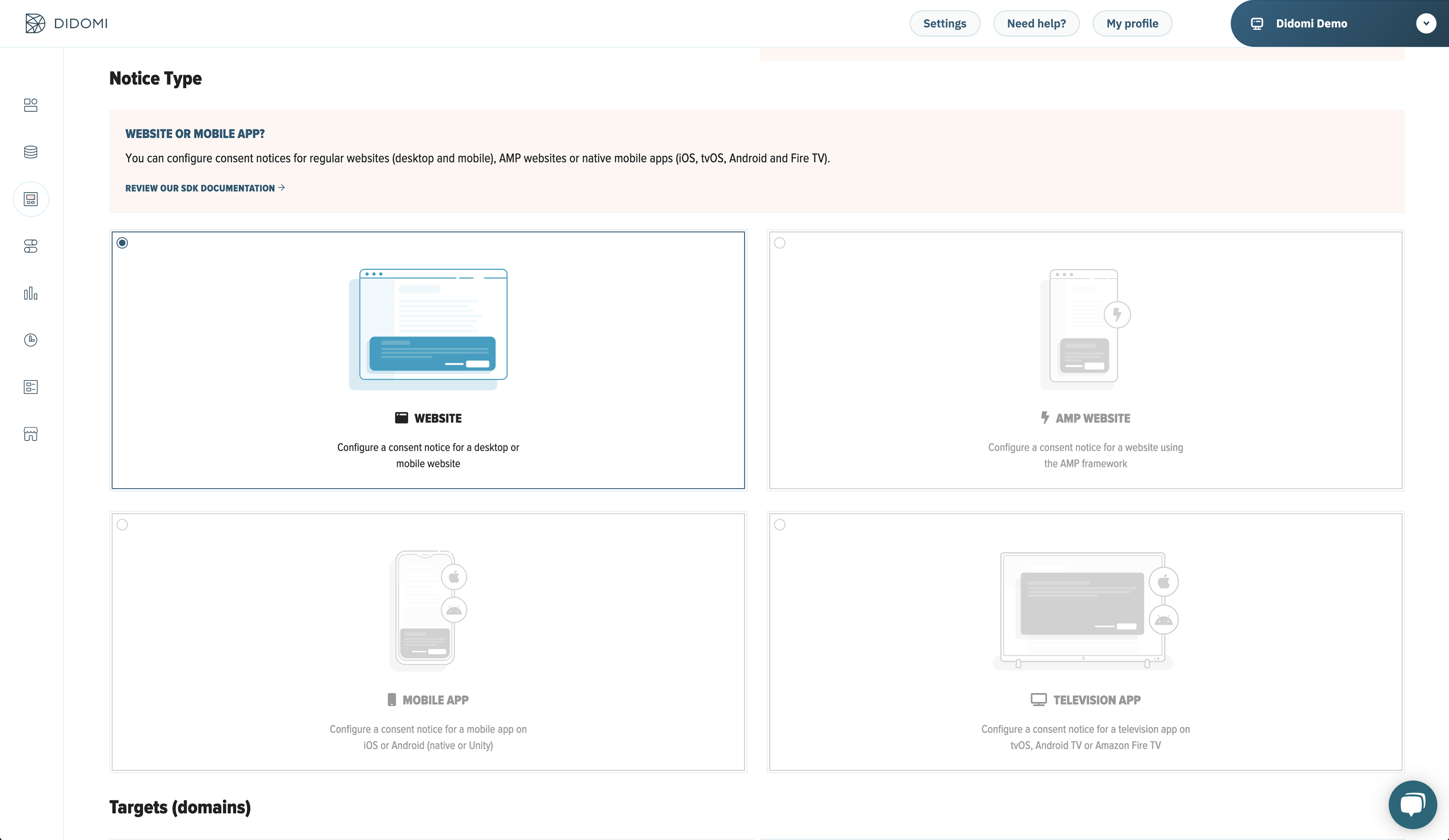The image size is (1449, 840).
Task: Click the Television App illustration
Action: (1084, 609)
